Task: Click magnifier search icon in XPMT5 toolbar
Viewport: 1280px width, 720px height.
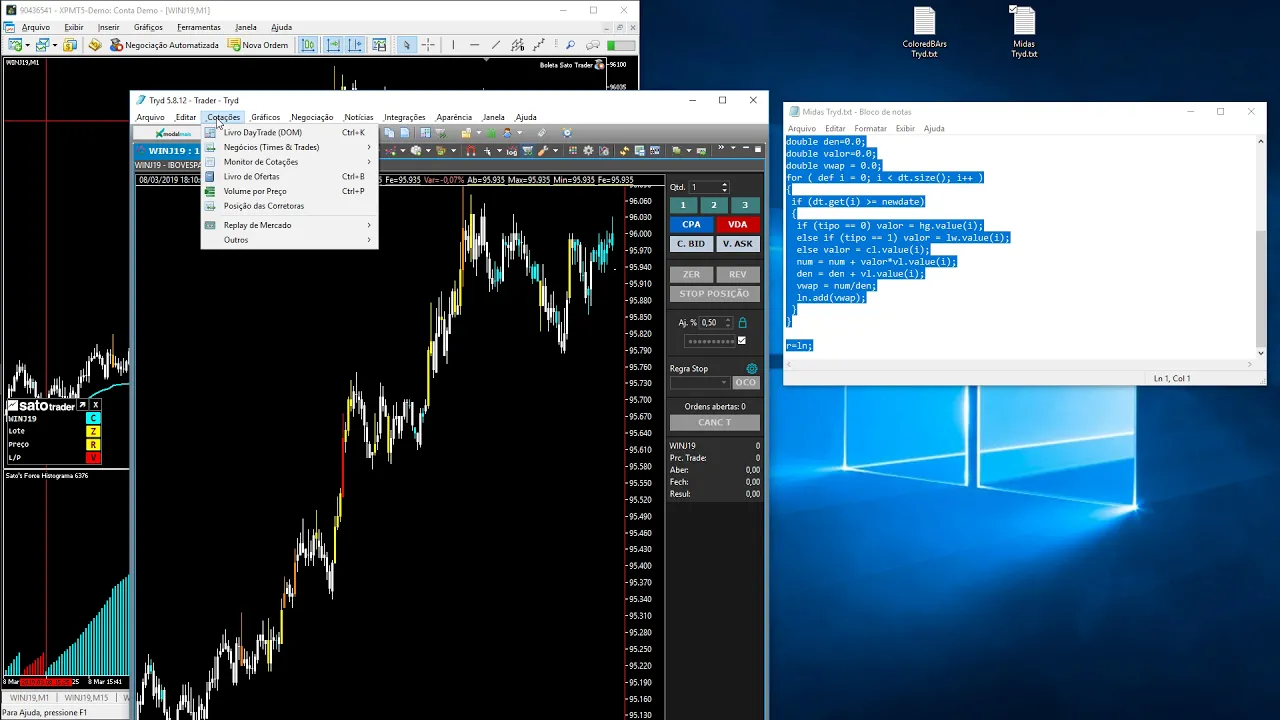Action: tap(570, 45)
